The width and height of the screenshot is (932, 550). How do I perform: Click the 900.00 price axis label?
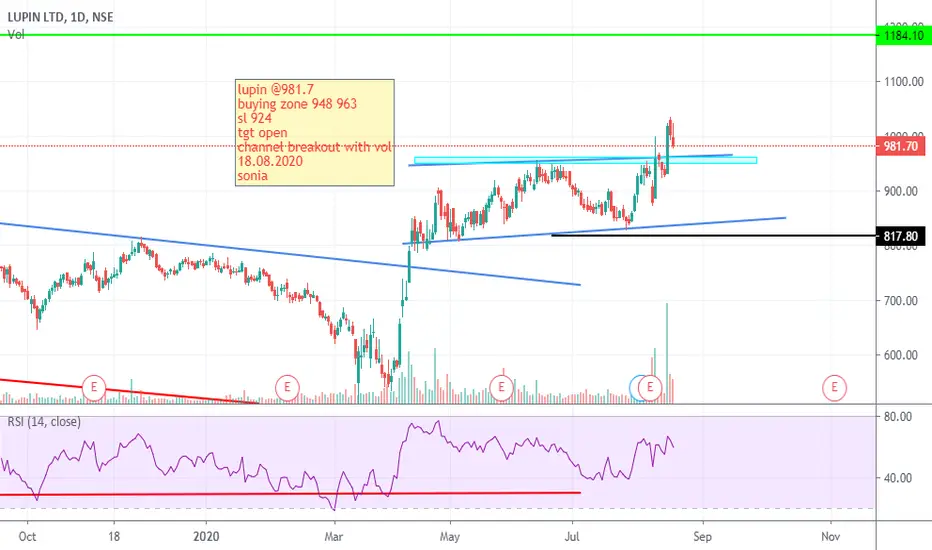[x=900, y=191]
